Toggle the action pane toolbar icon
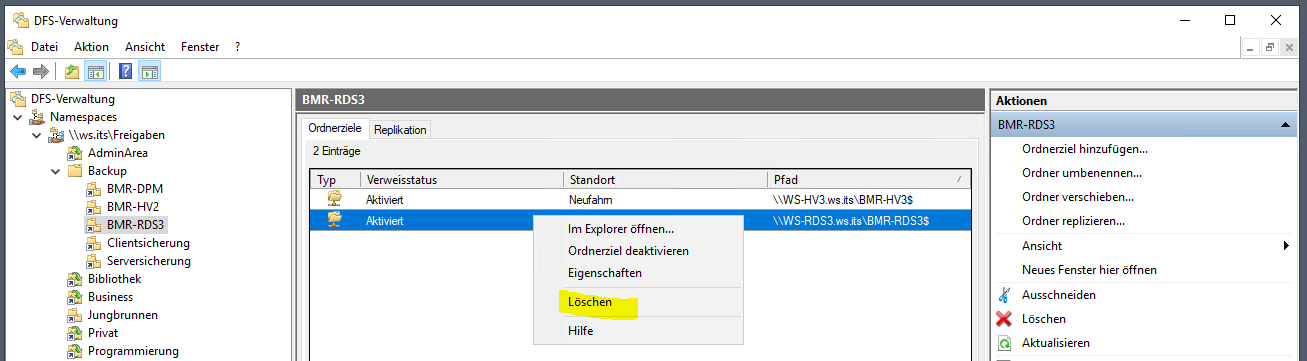The image size is (1307, 361). (x=150, y=71)
